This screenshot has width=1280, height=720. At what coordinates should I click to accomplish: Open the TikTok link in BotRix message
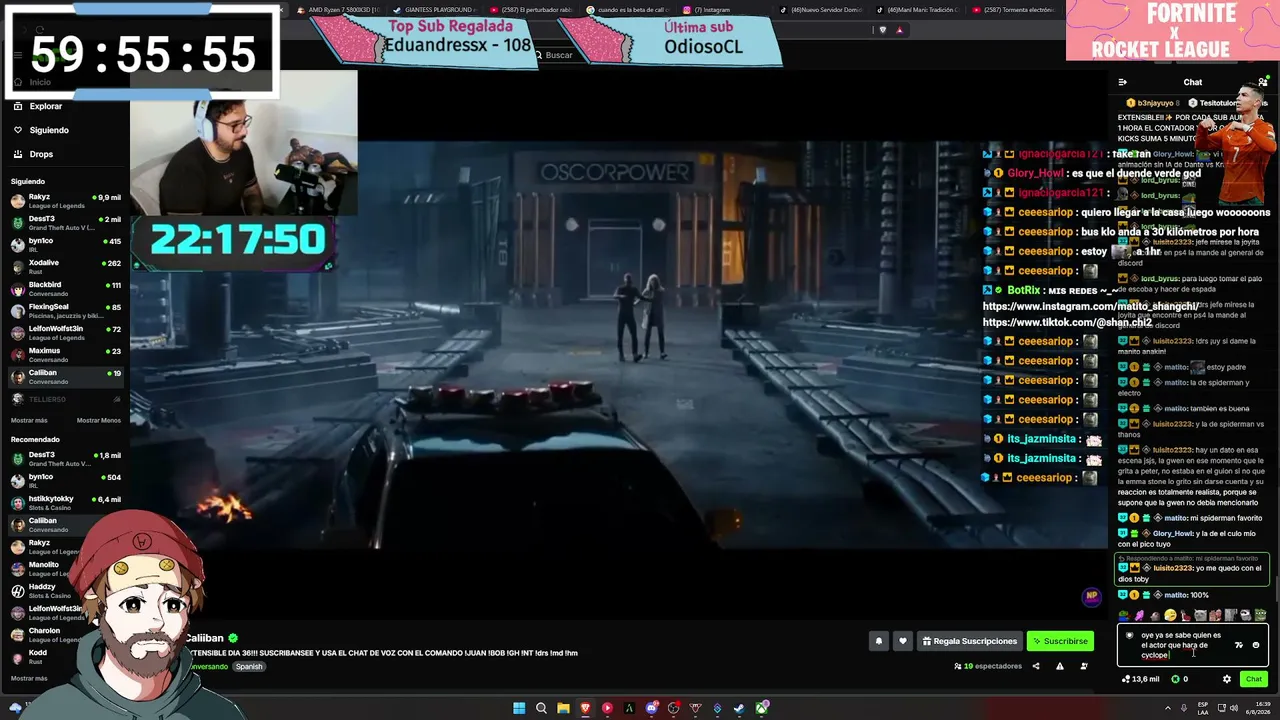1067,322
